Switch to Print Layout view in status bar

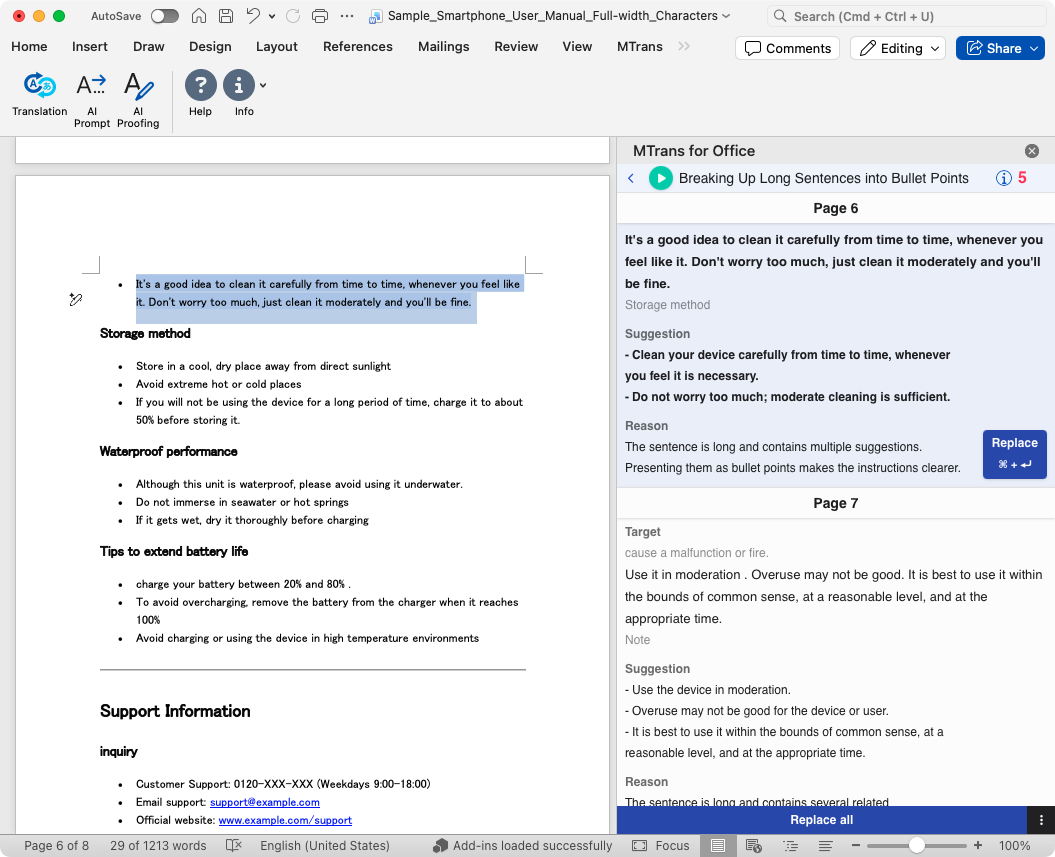pos(717,845)
